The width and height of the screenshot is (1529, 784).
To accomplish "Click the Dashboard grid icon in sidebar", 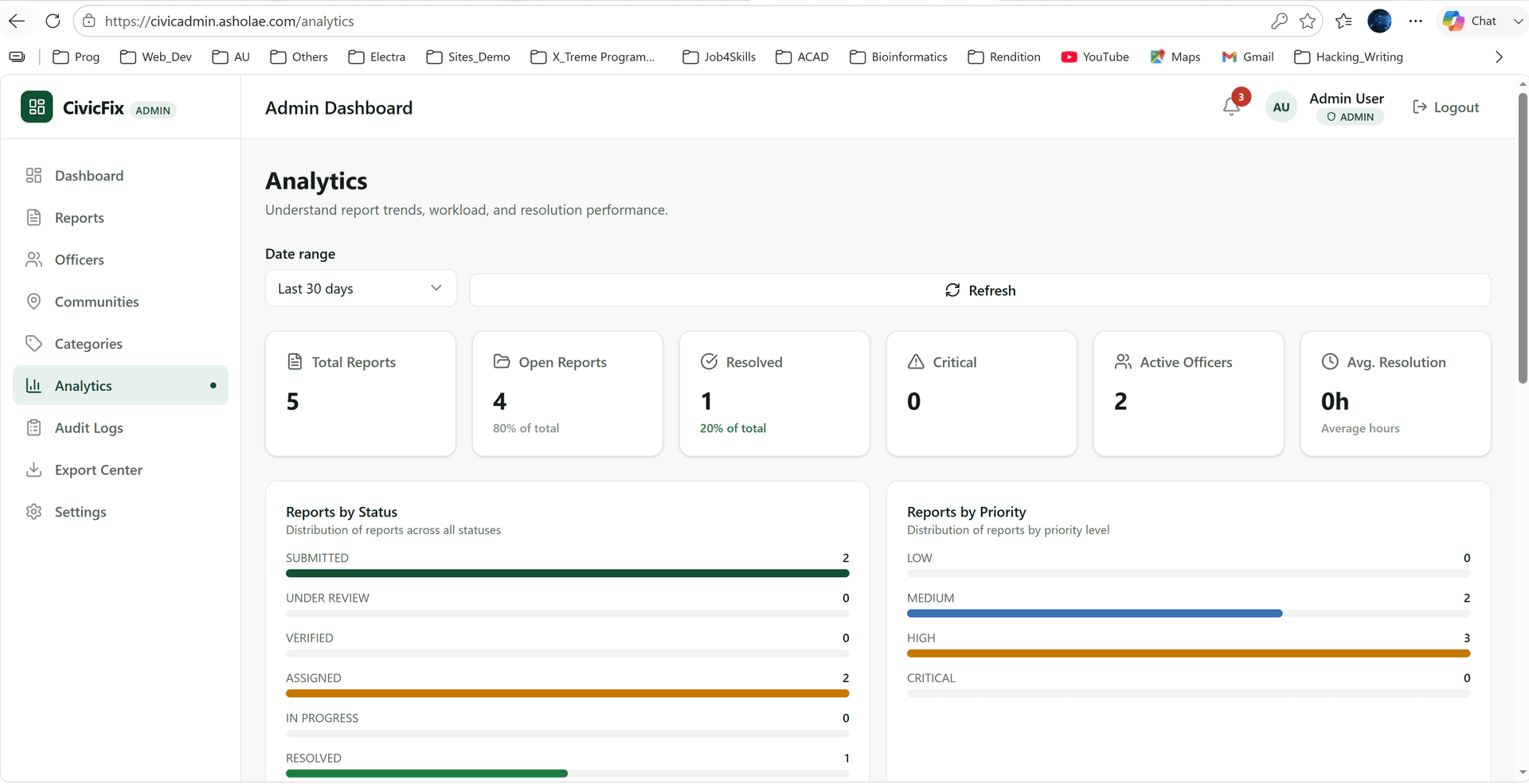I will point(33,175).
